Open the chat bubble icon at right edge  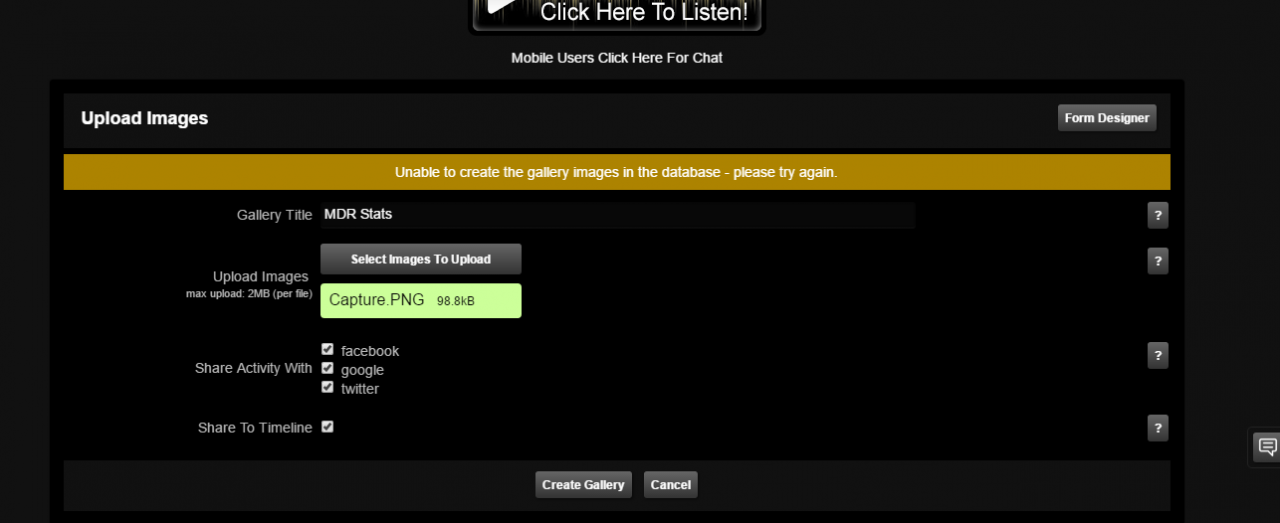(x=1267, y=446)
